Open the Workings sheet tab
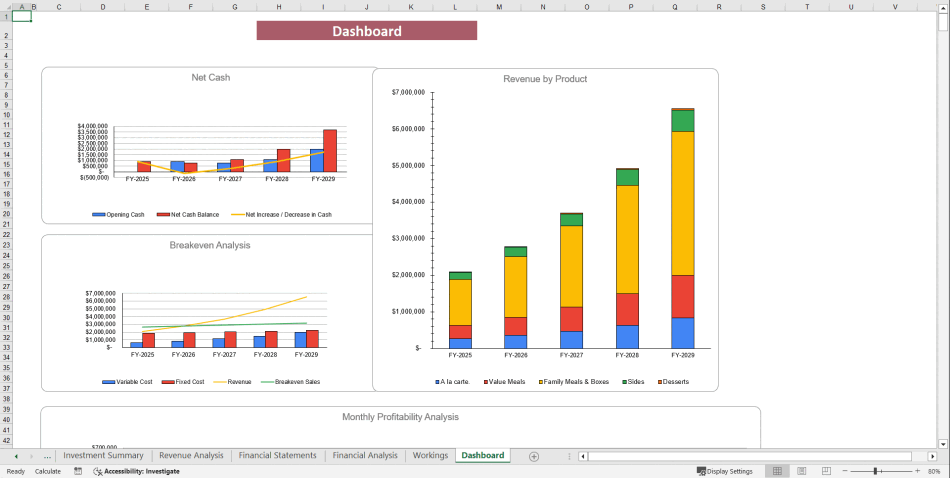Viewport: 950px width, 478px height. [430, 456]
